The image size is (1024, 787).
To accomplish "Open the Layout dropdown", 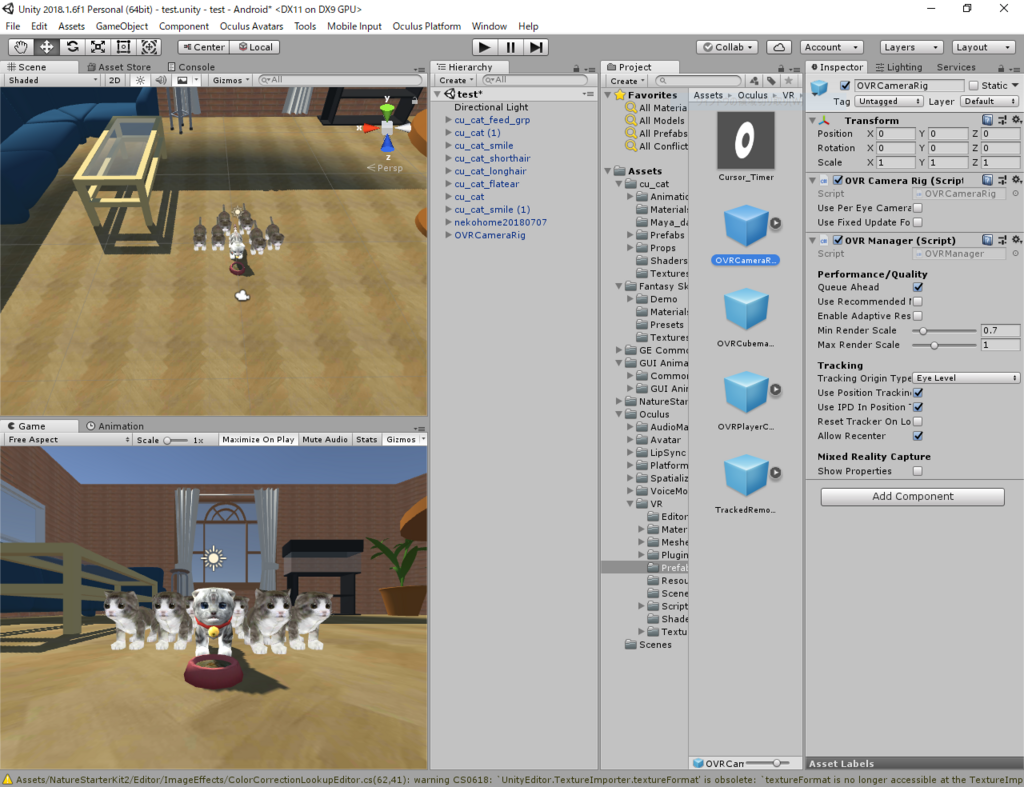I will click(983, 47).
